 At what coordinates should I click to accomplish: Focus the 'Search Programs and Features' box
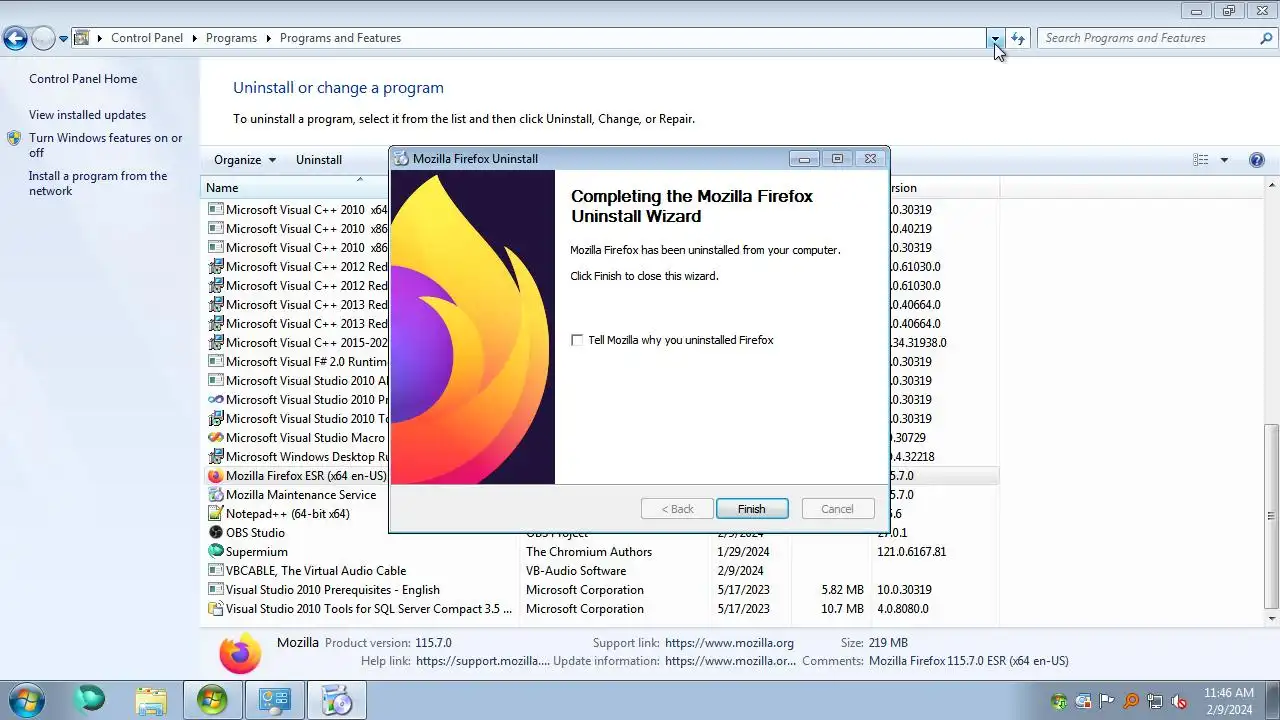(x=1148, y=38)
